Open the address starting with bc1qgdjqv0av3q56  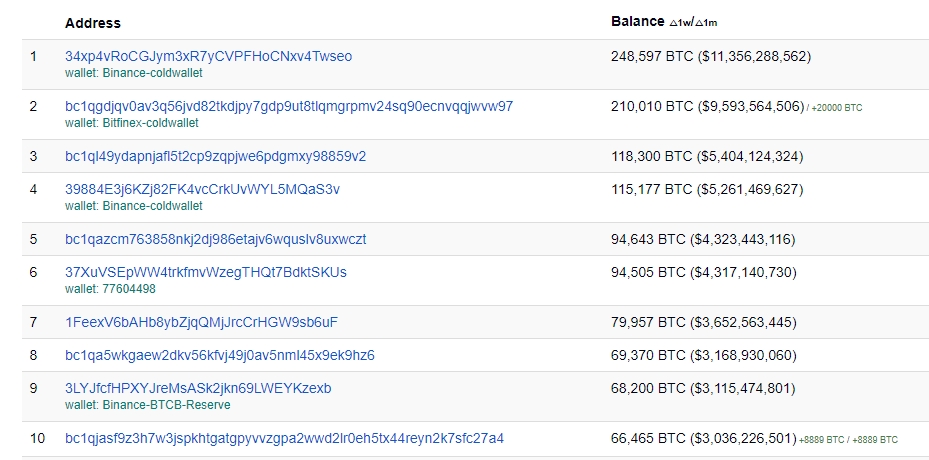[289, 106]
